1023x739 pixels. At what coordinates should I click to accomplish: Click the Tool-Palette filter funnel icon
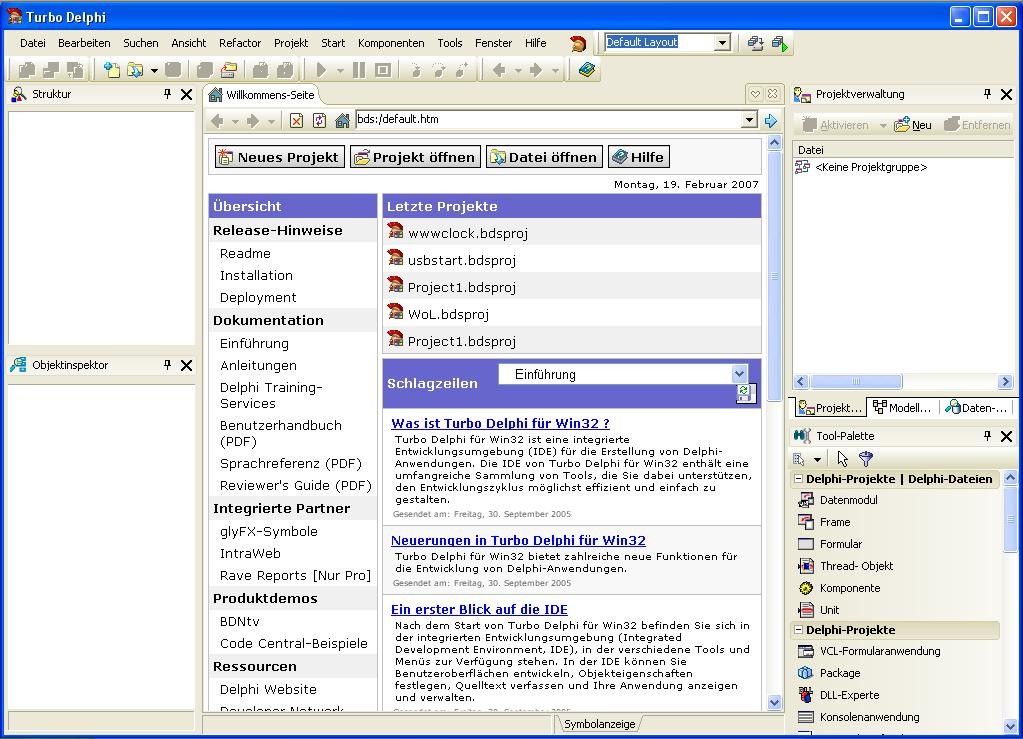click(866, 459)
